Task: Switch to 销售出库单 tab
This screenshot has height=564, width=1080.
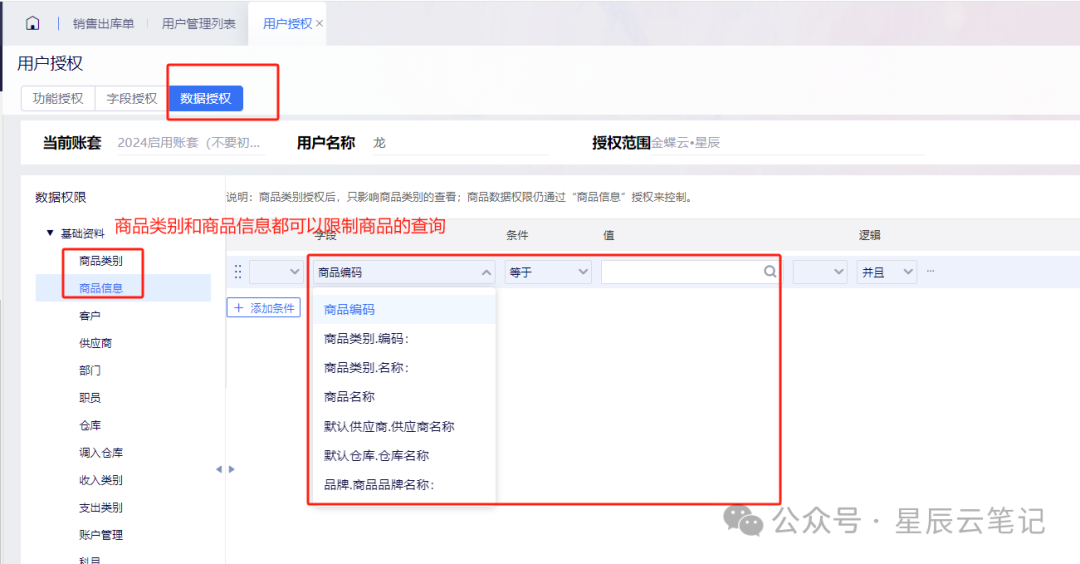Action: [x=103, y=23]
